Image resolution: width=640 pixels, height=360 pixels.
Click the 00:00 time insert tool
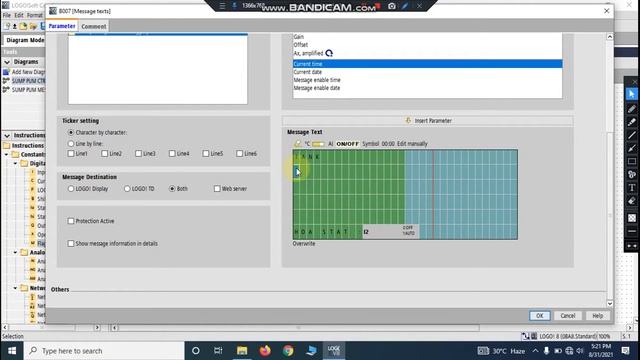[x=388, y=144]
